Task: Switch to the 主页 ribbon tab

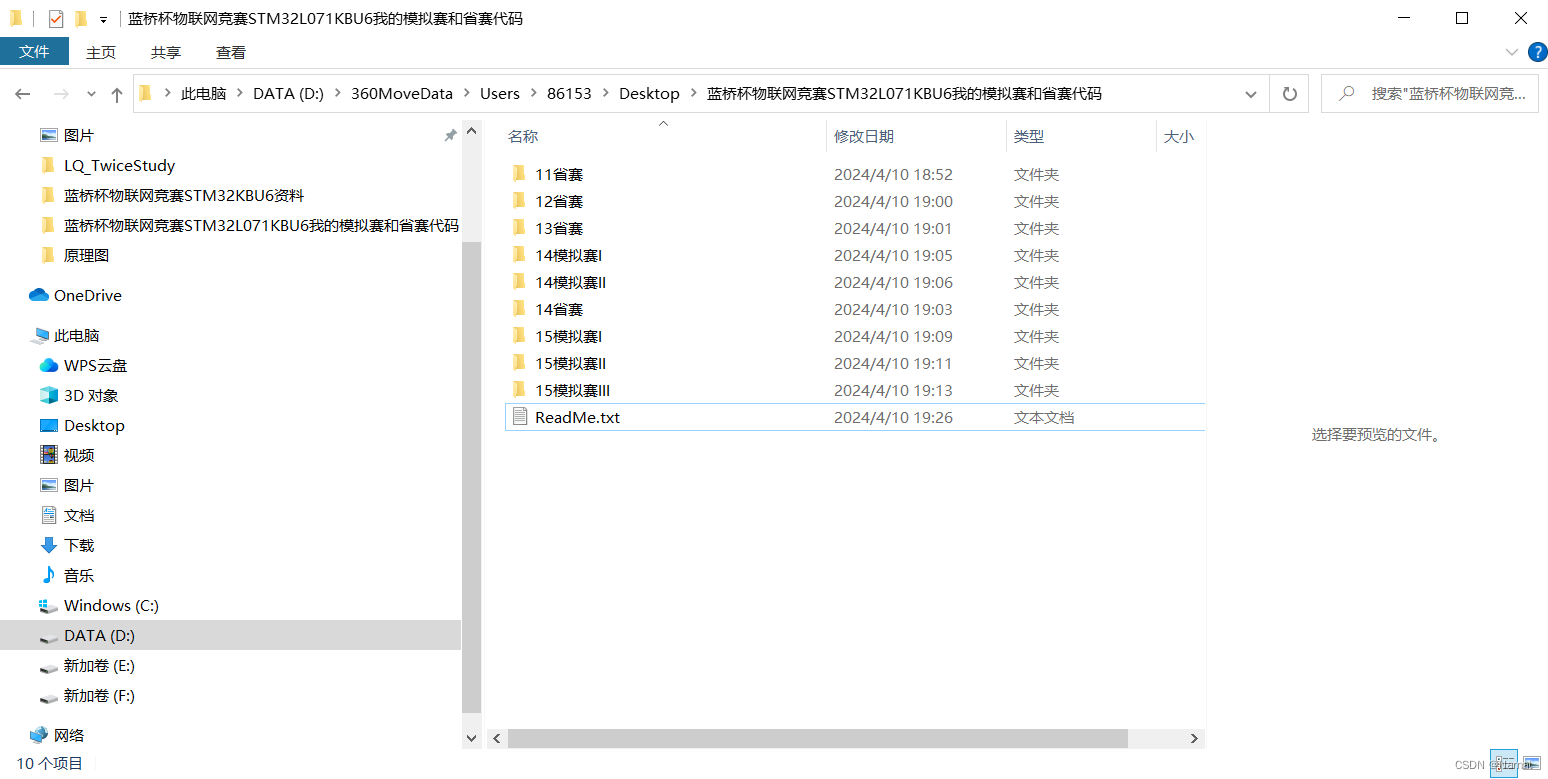Action: 101,52
